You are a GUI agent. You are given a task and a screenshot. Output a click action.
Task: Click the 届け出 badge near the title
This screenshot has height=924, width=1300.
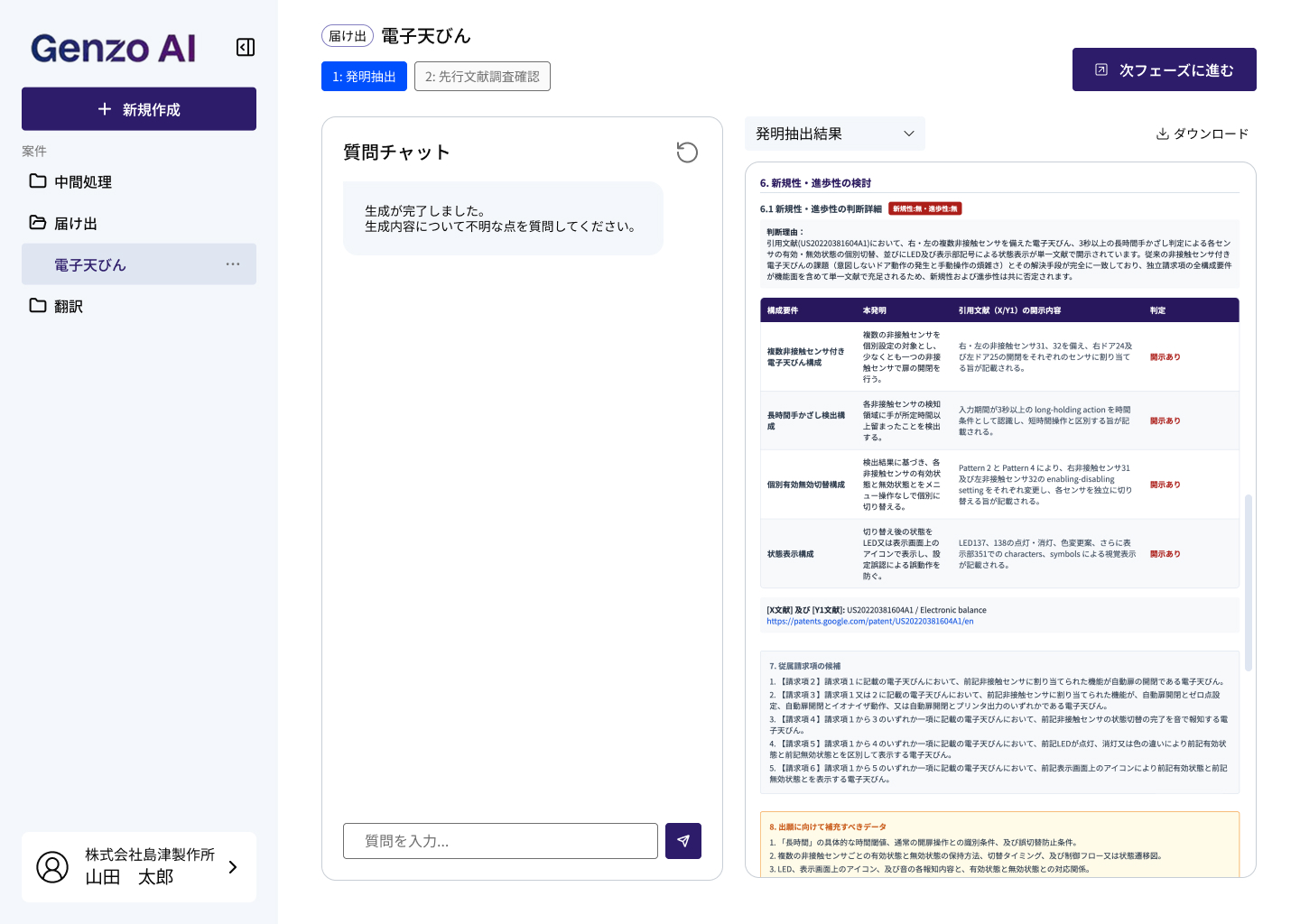point(347,35)
